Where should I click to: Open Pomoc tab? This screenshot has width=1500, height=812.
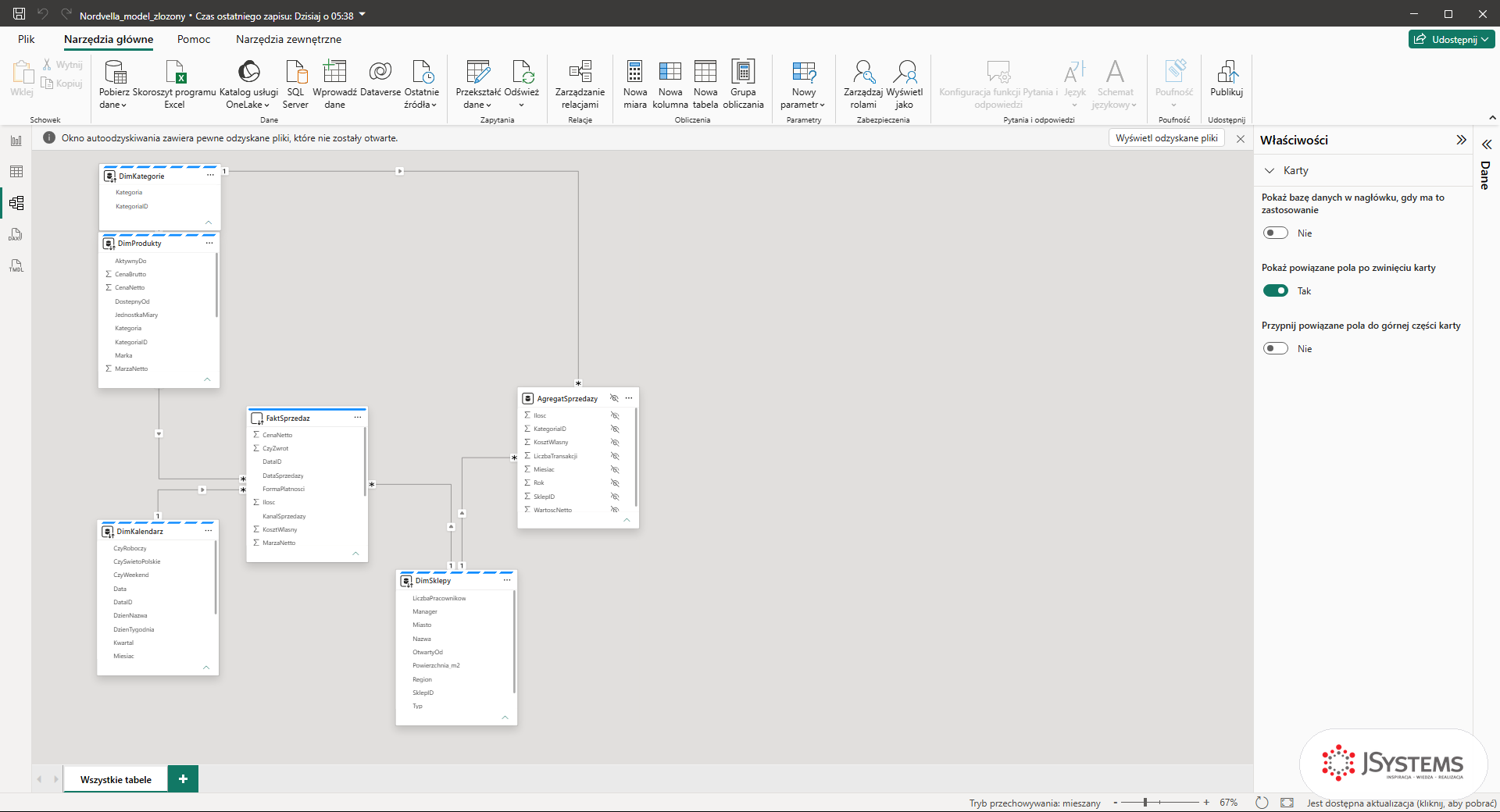(194, 39)
